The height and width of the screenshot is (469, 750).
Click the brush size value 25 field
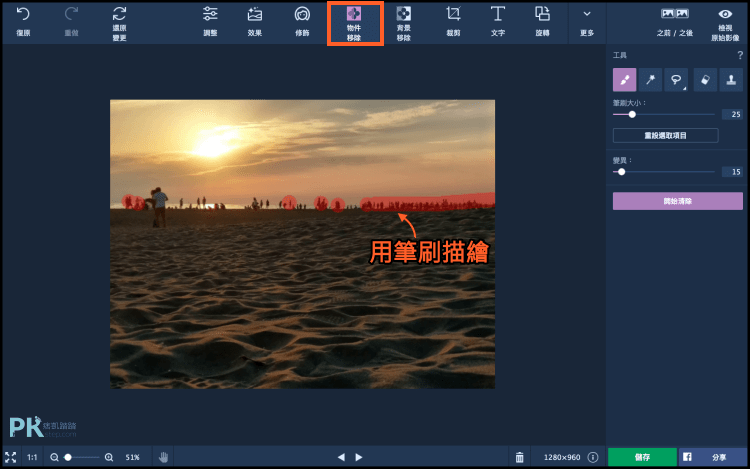732,114
